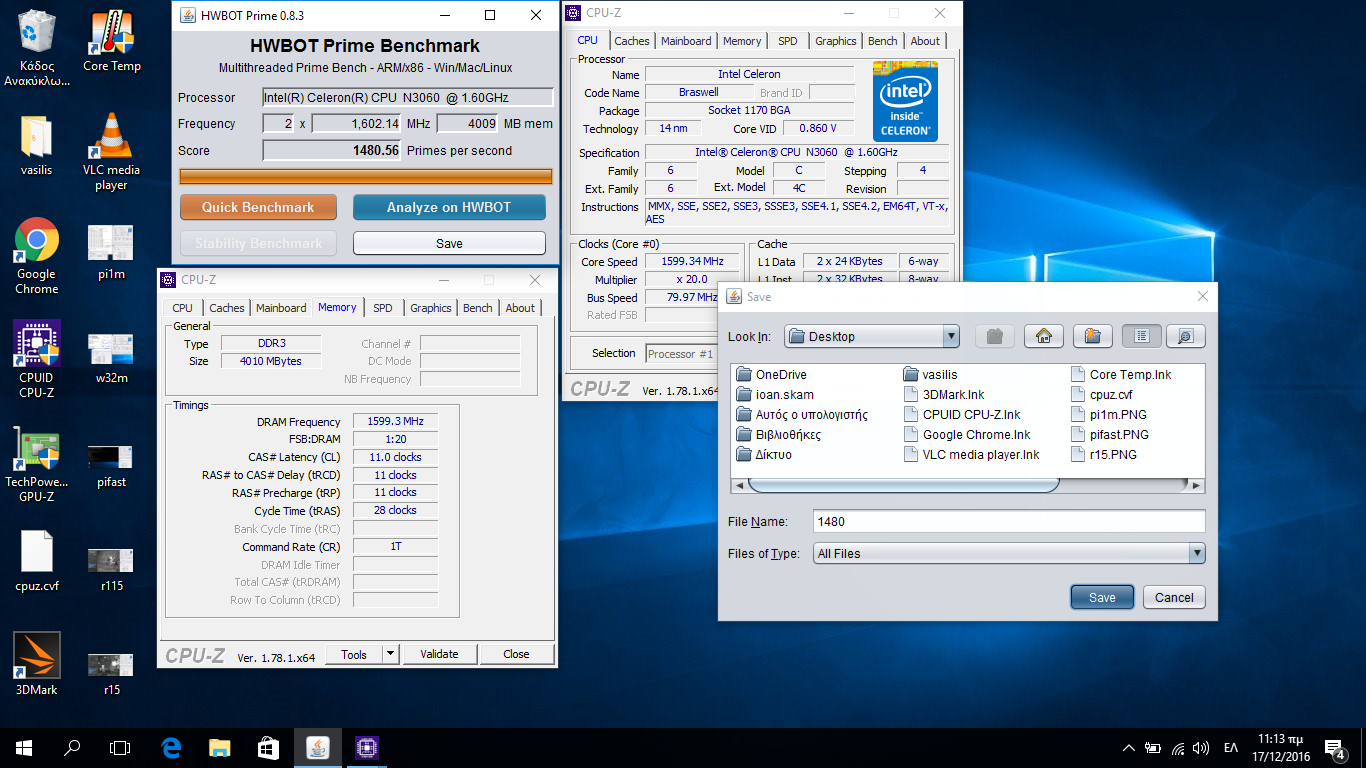Show hidden system tray icons
The width and height of the screenshot is (1366, 768).
(x=1128, y=747)
